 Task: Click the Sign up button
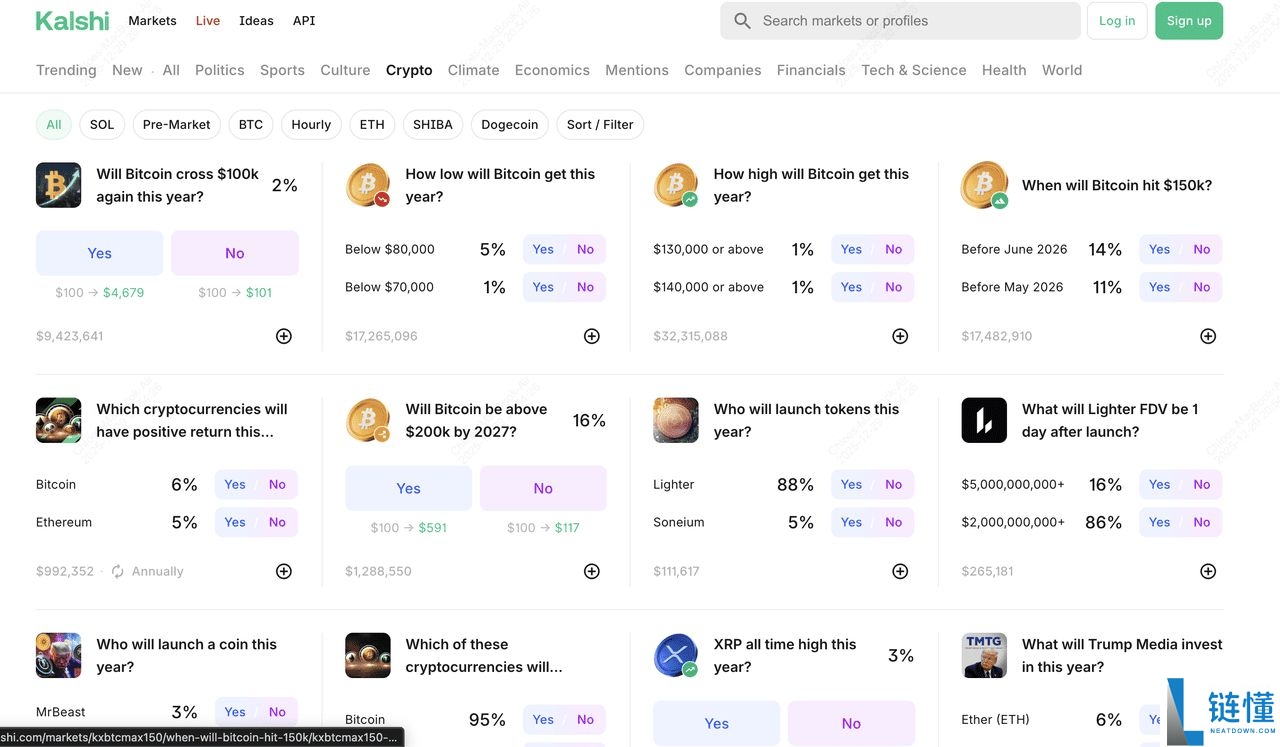click(1189, 21)
